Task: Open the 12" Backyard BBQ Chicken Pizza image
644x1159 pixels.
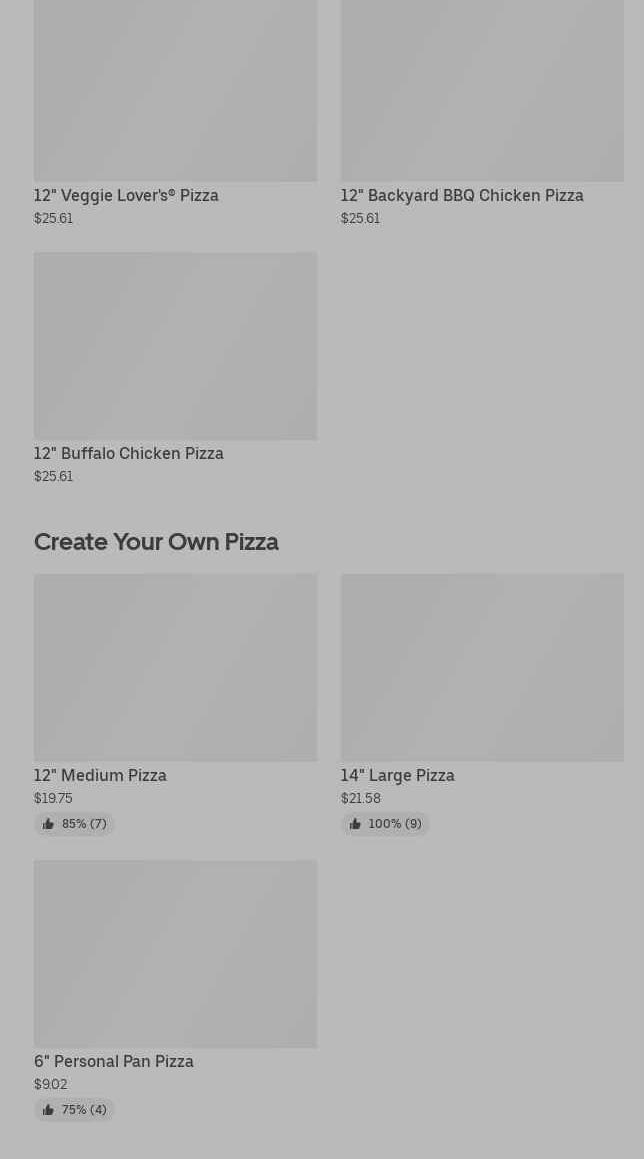Action: tap(482, 90)
